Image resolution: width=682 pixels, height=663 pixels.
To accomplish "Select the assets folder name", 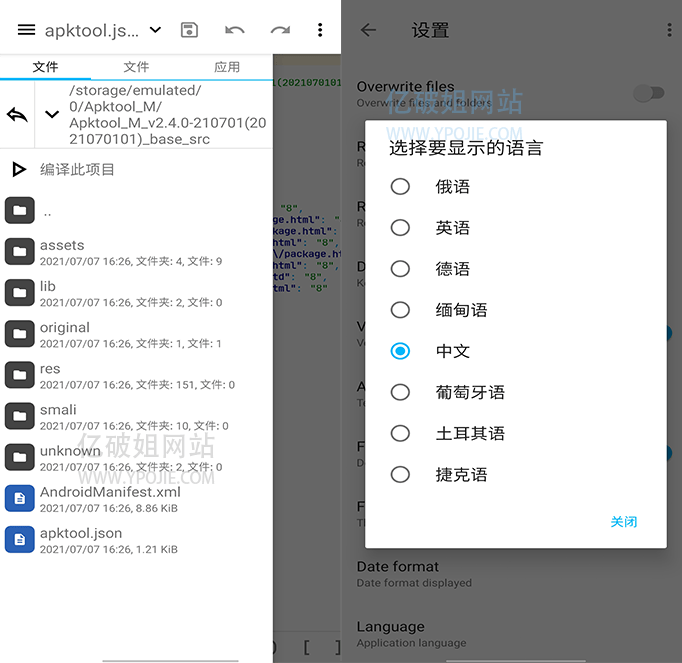I will 62,245.
